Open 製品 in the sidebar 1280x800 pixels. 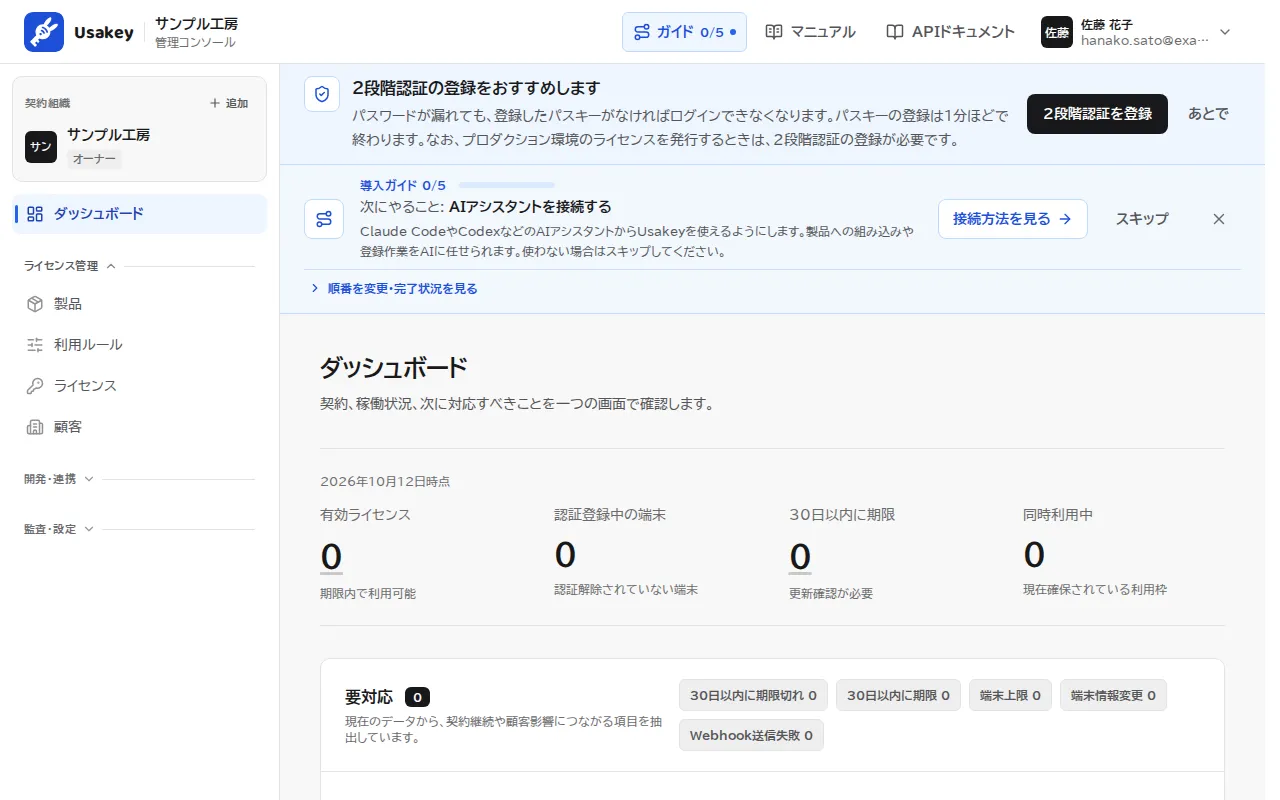pyautogui.click(x=140, y=304)
